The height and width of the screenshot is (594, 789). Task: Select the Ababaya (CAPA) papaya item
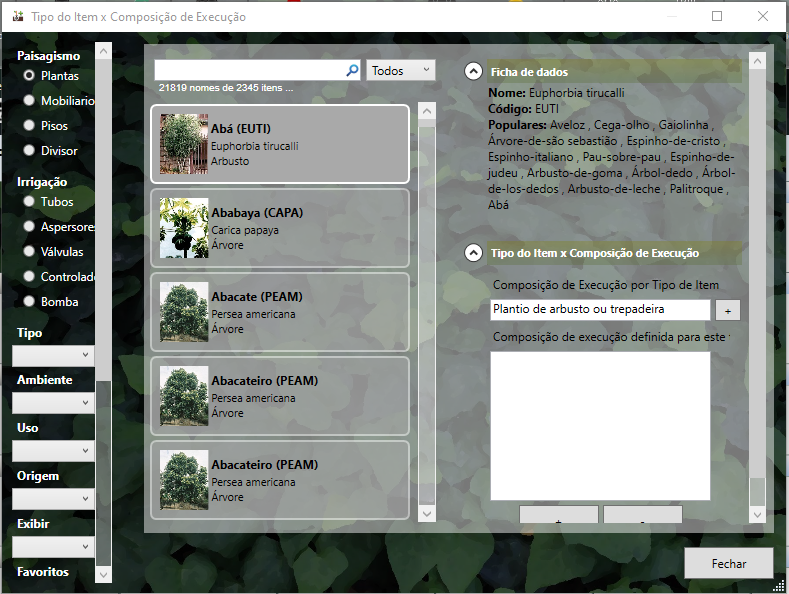pos(280,229)
